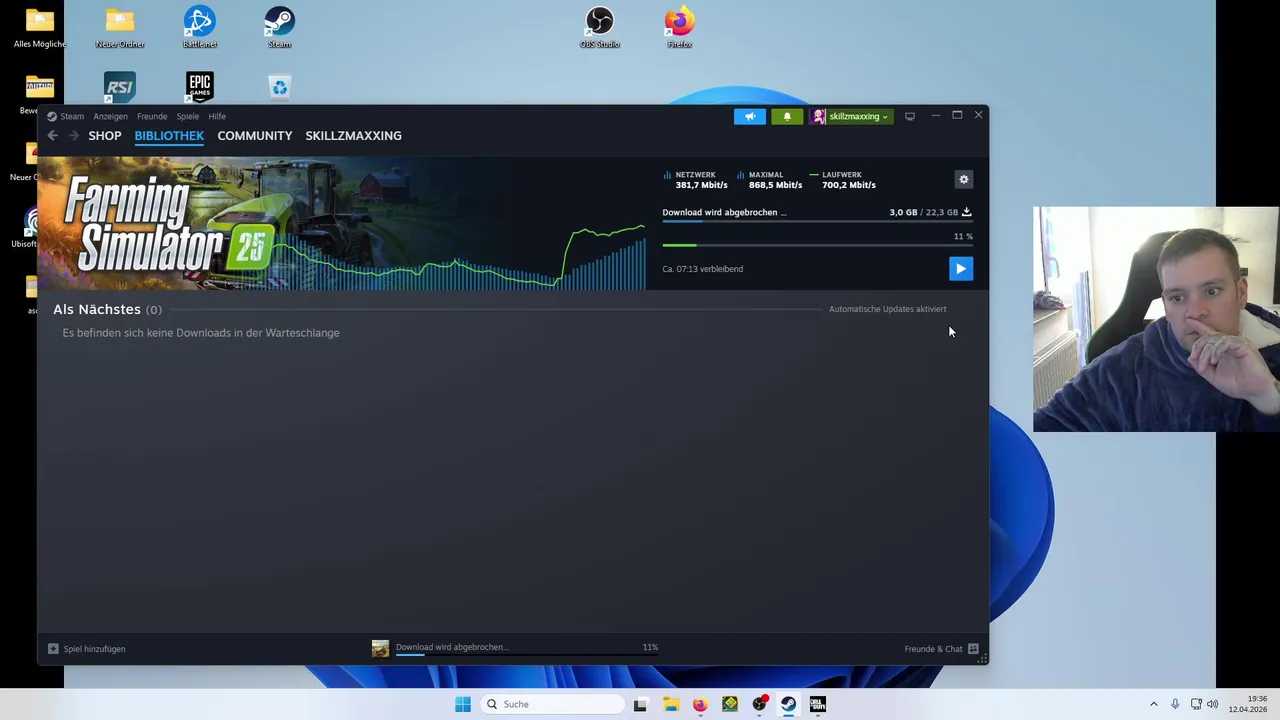Viewport: 1280px width, 720px height.
Task: Click the Steam taskbar icon
Action: [x=789, y=704]
